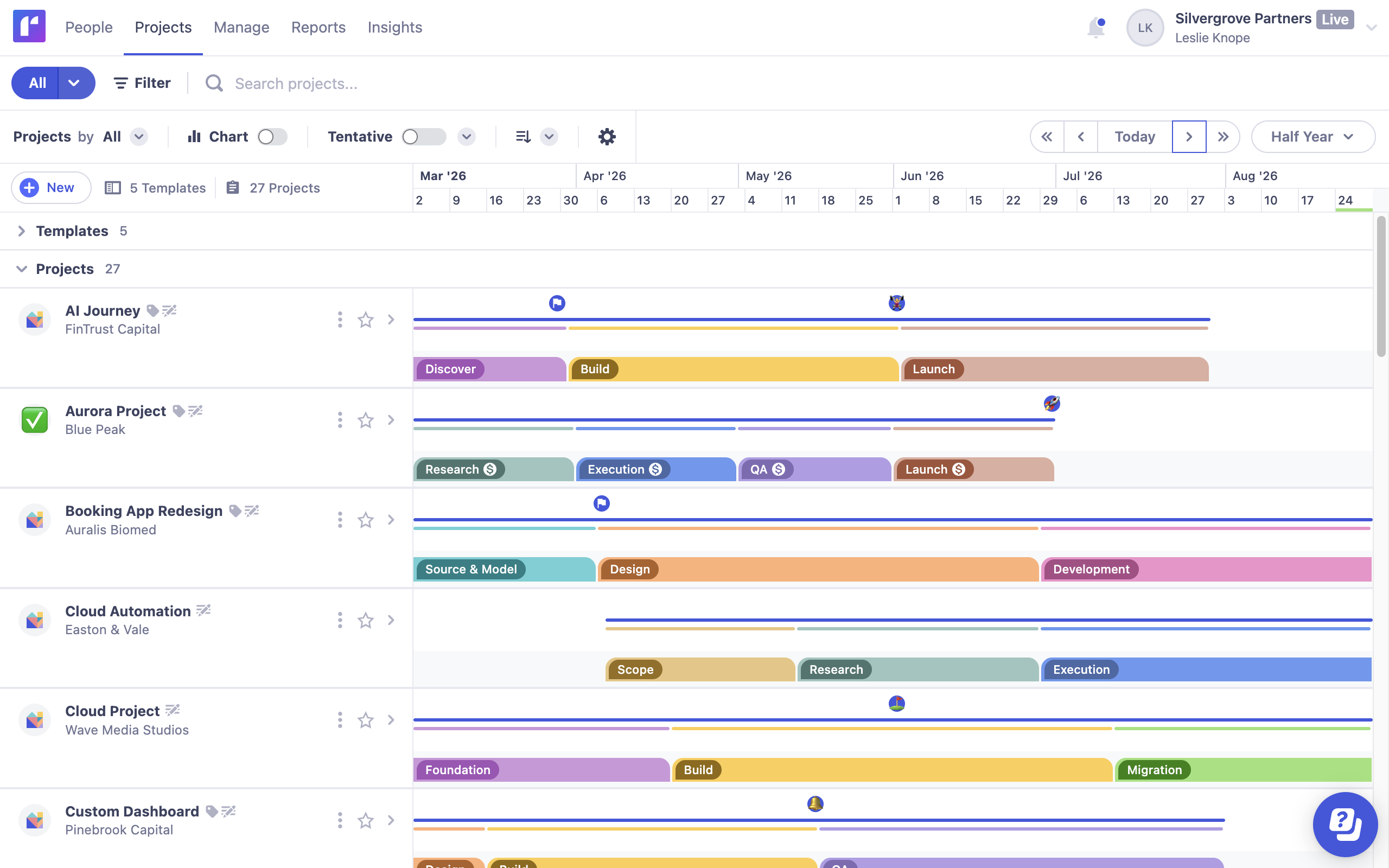The width and height of the screenshot is (1389, 868).
Task: Go to the Insights tab
Action: [x=394, y=28]
